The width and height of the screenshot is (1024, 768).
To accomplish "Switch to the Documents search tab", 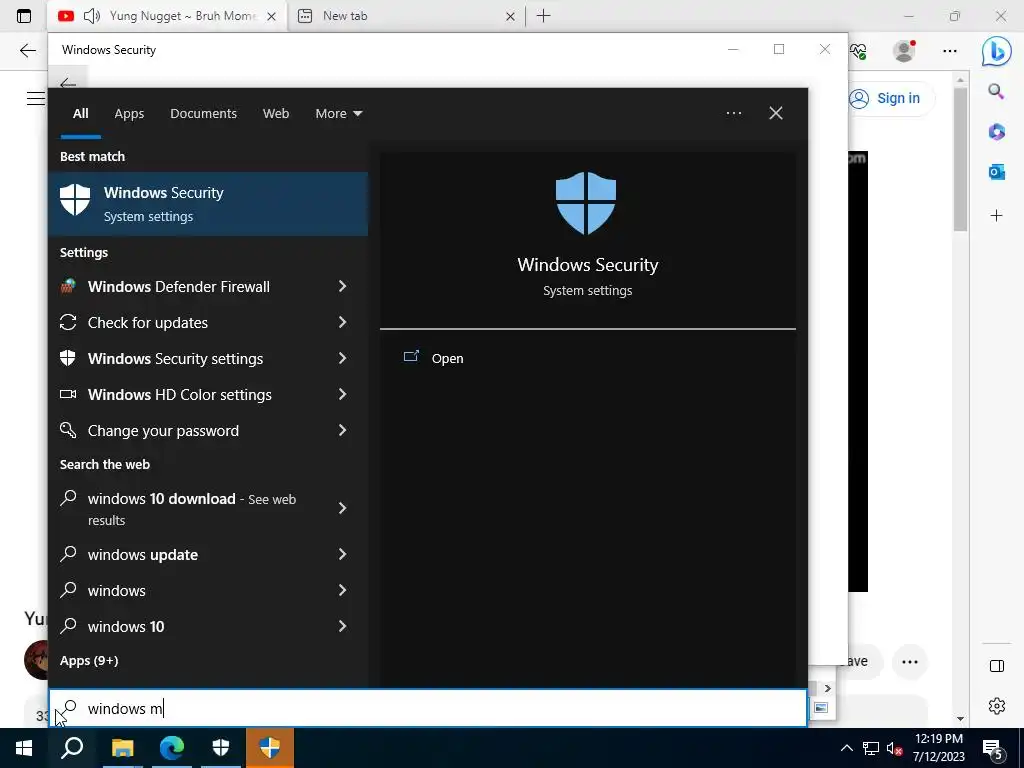I will point(203,113).
